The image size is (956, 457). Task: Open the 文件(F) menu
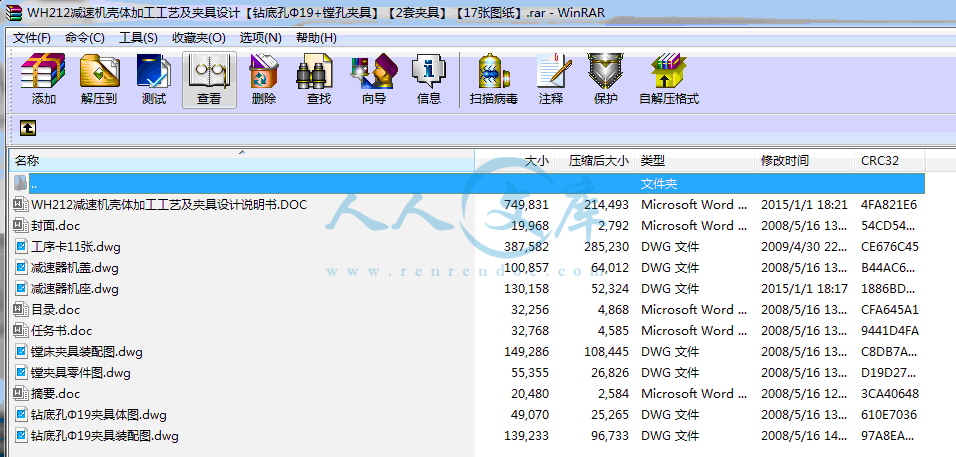32,38
